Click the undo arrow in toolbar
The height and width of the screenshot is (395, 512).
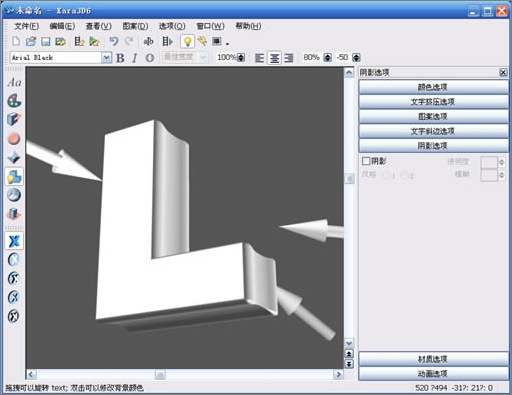point(114,41)
